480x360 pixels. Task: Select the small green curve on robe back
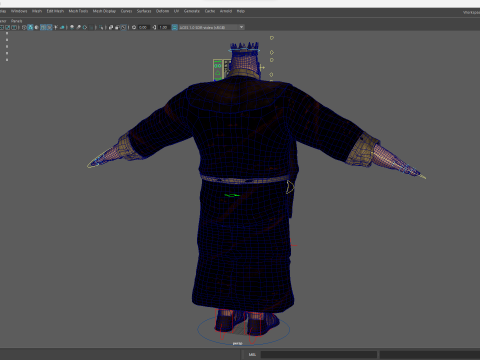coord(232,195)
